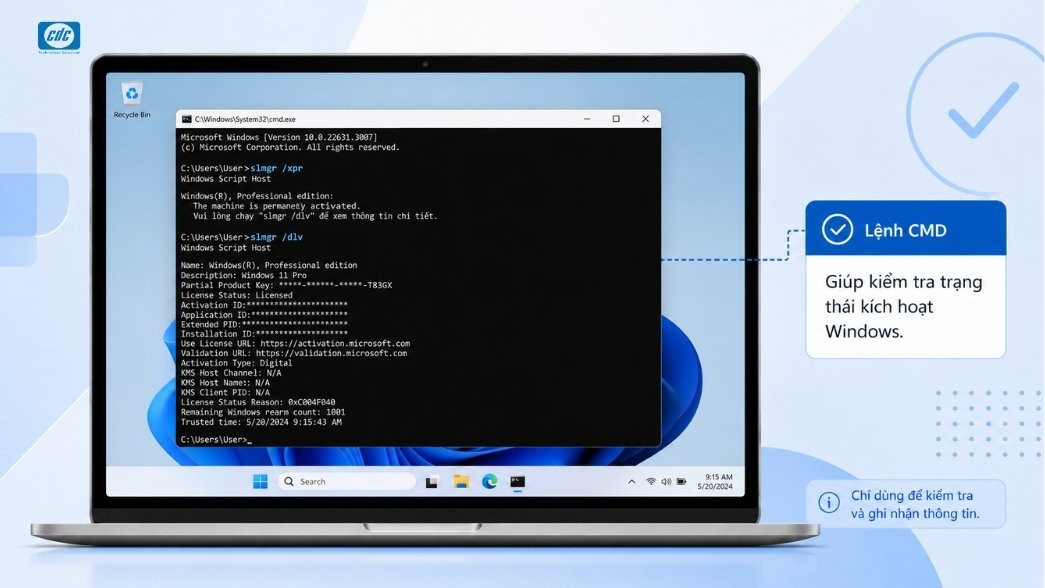Click the Lệnh CMD checkmark icon

[x=837, y=230]
